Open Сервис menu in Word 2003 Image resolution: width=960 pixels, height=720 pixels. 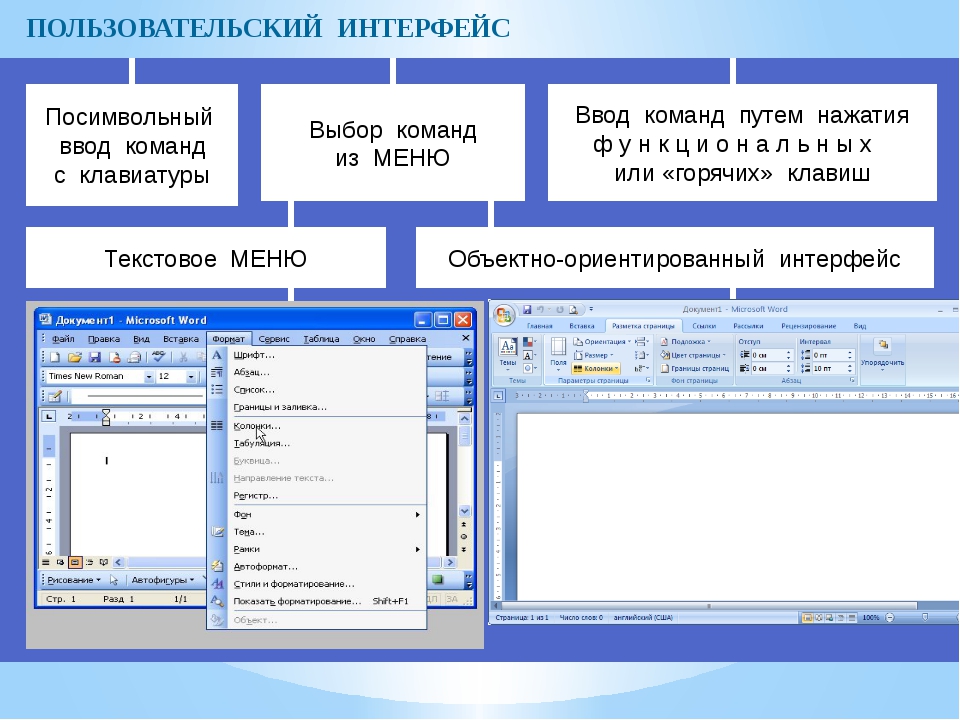pos(274,339)
